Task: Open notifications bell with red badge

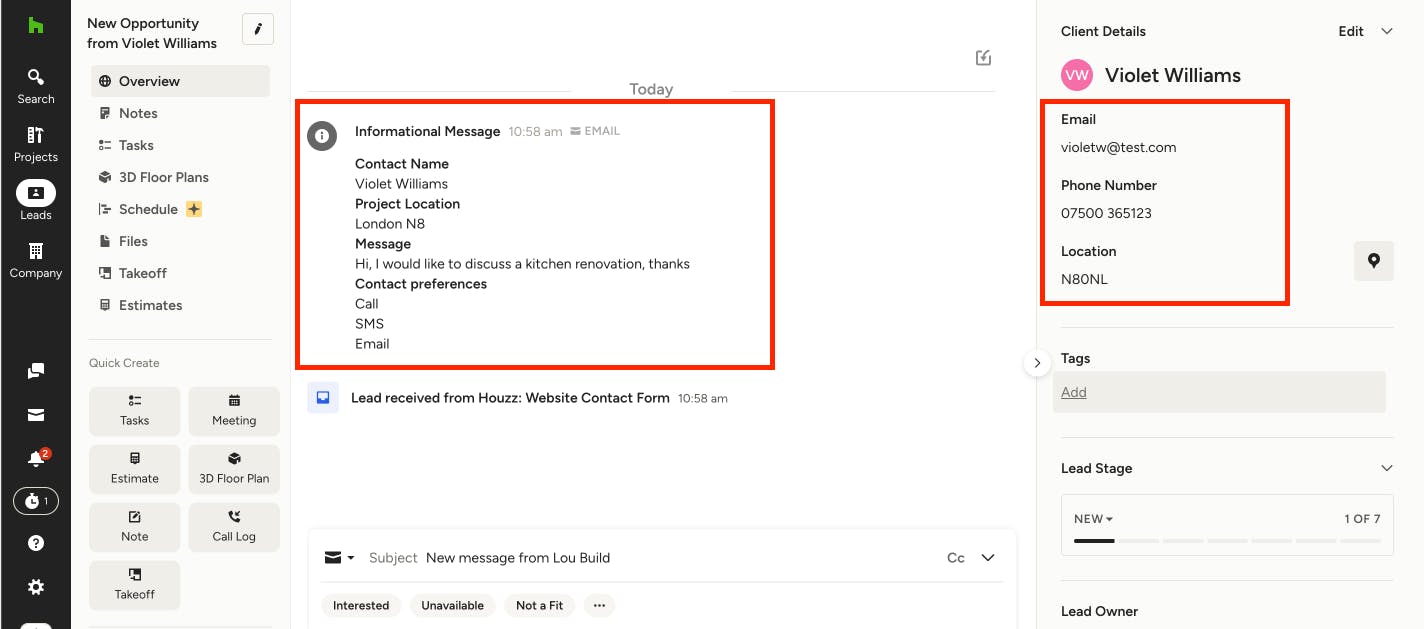Action: (x=36, y=458)
